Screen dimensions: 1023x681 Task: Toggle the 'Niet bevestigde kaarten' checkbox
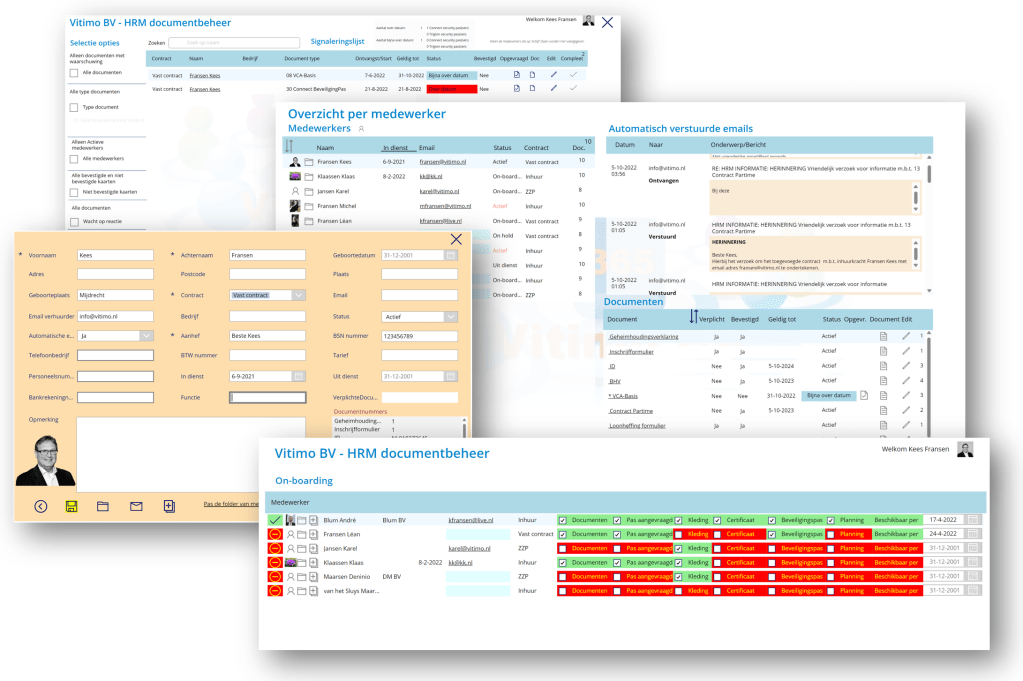[x=74, y=192]
